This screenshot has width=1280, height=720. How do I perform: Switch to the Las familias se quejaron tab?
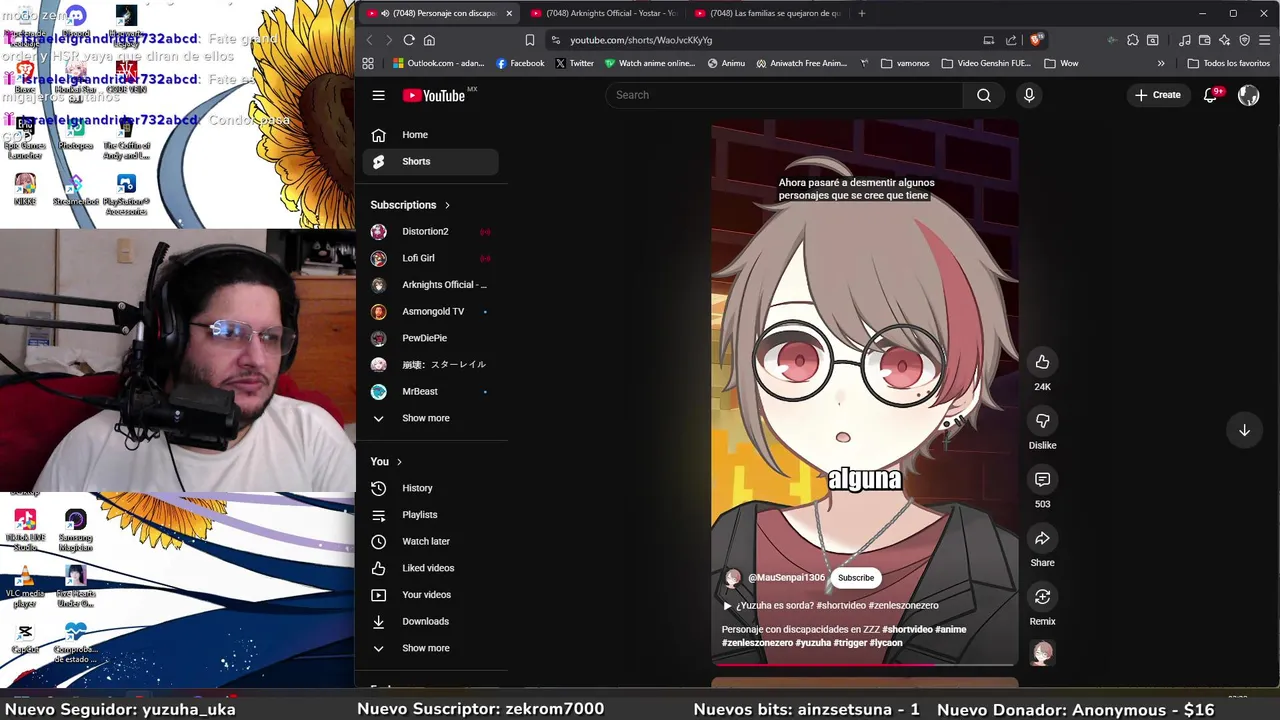click(767, 13)
